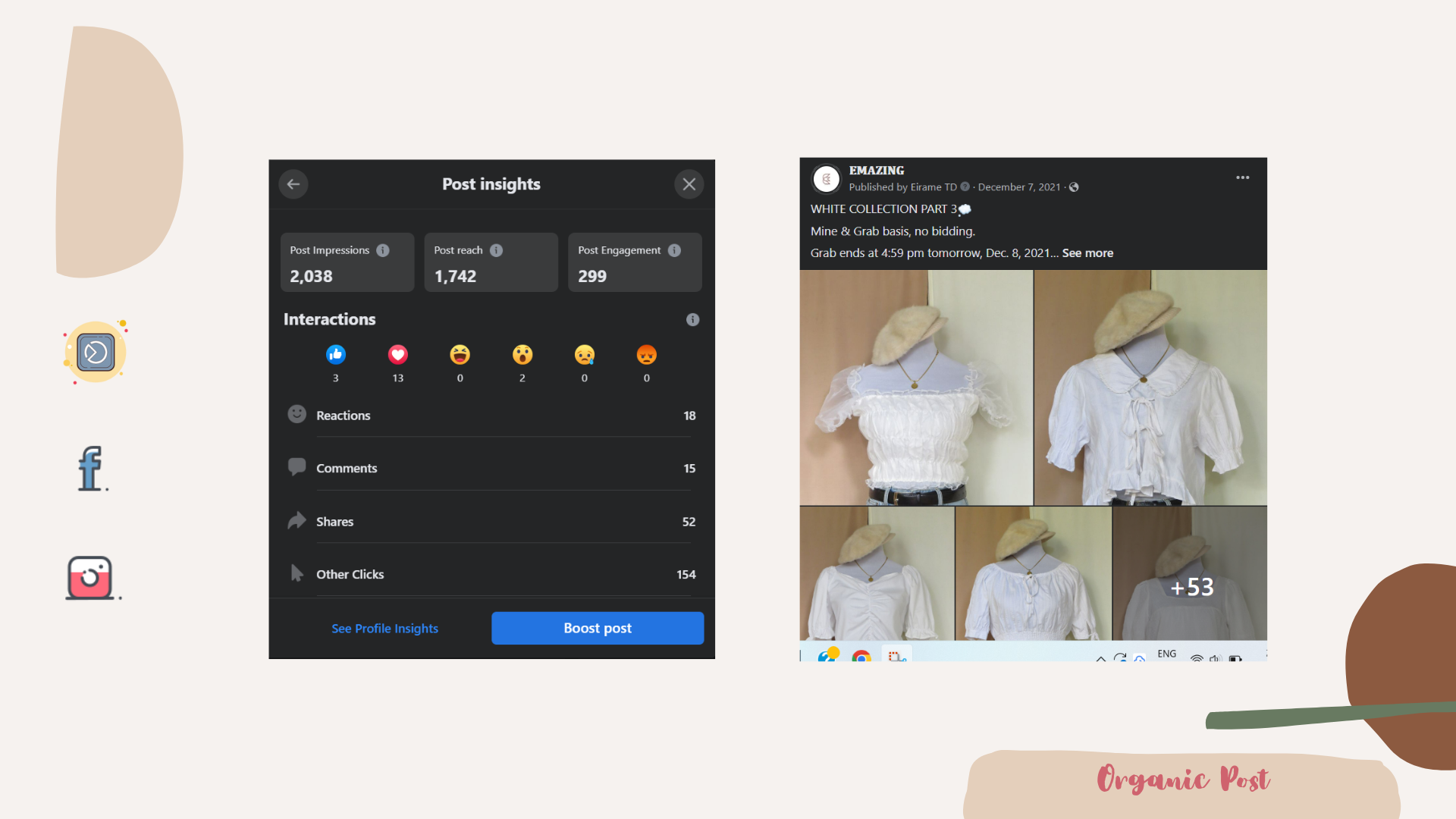Click the Get Help taskbar icon
1456x819 pixels.
click(828, 654)
